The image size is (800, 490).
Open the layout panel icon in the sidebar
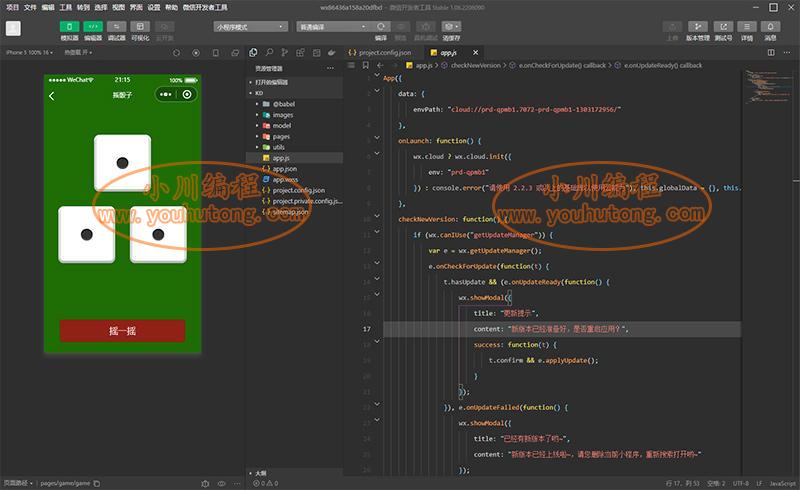point(316,53)
